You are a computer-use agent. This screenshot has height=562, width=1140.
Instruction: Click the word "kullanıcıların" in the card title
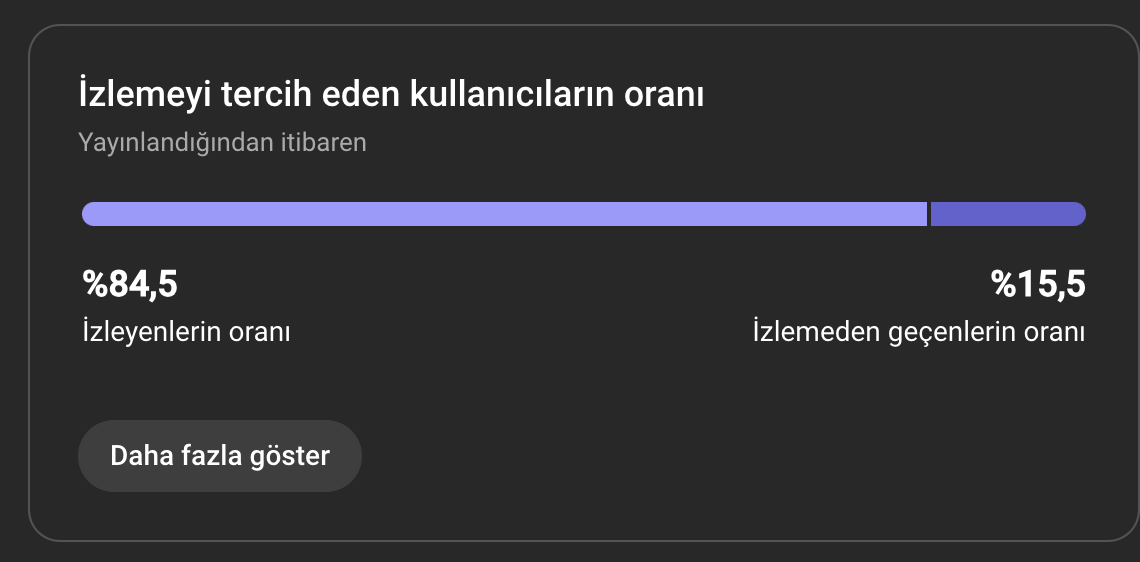coord(514,95)
